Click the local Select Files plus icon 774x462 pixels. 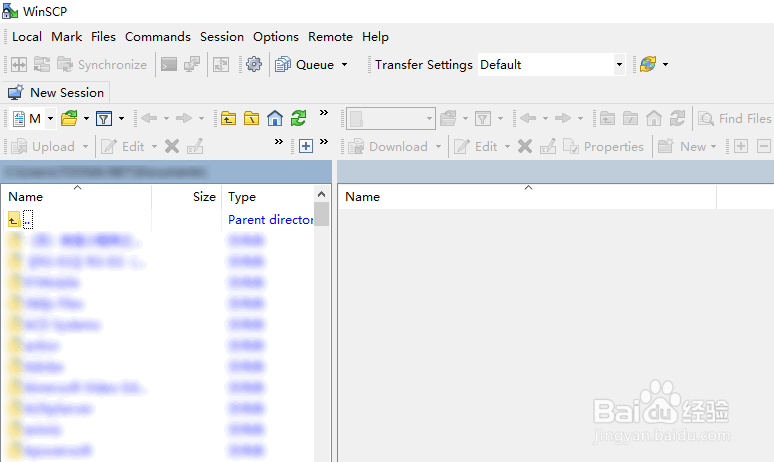[x=306, y=147]
